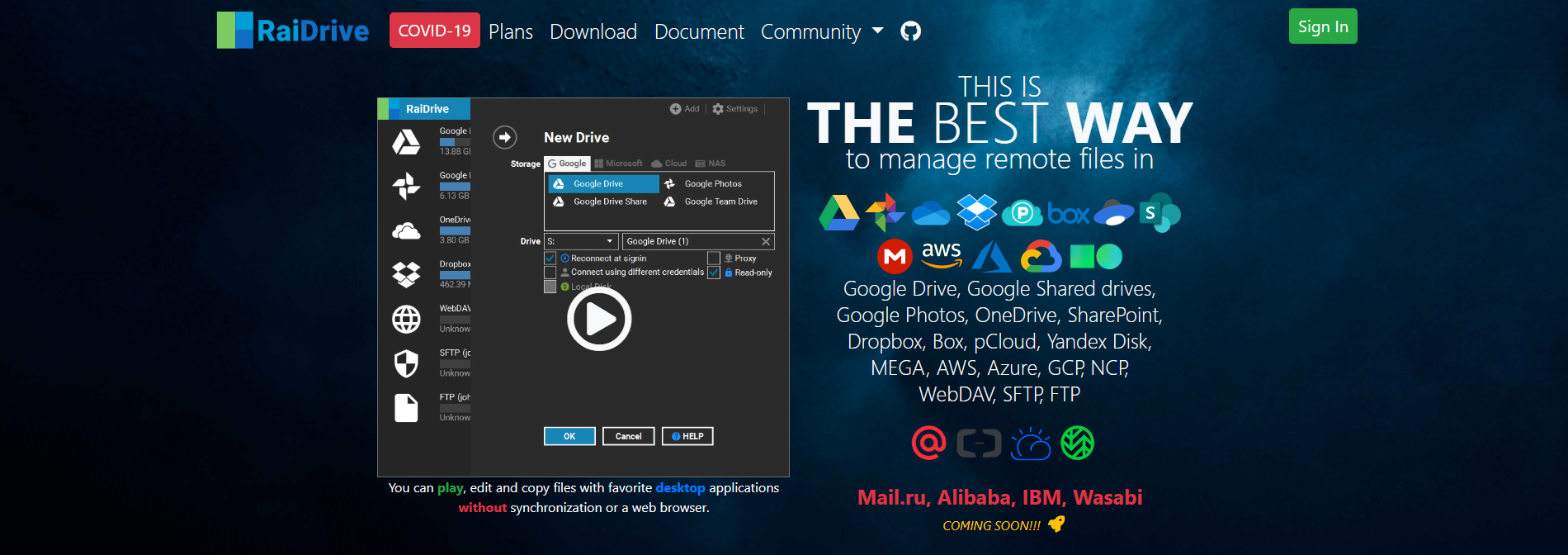Click the OneDrive 3.80 GB usage bar

tap(455, 230)
